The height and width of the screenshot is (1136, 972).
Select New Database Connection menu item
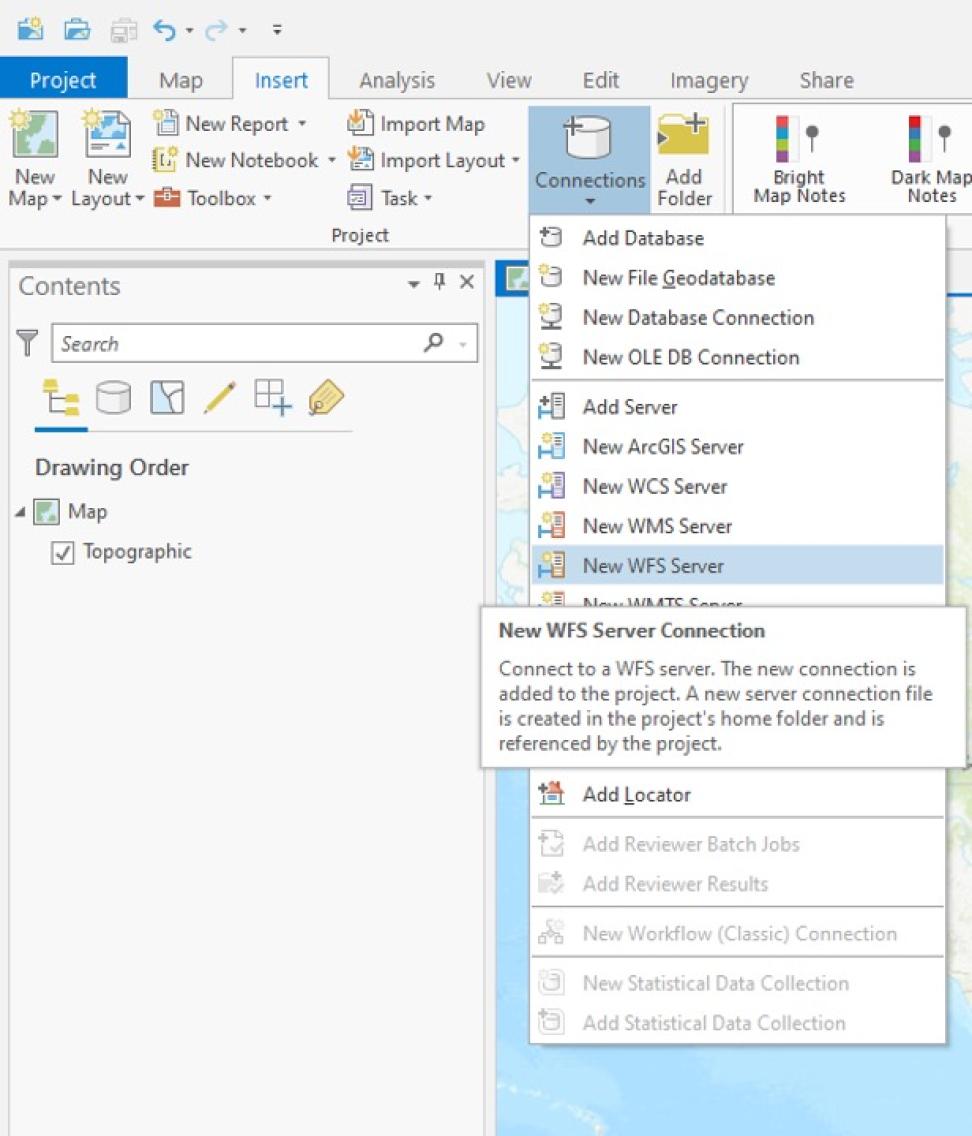click(737, 317)
